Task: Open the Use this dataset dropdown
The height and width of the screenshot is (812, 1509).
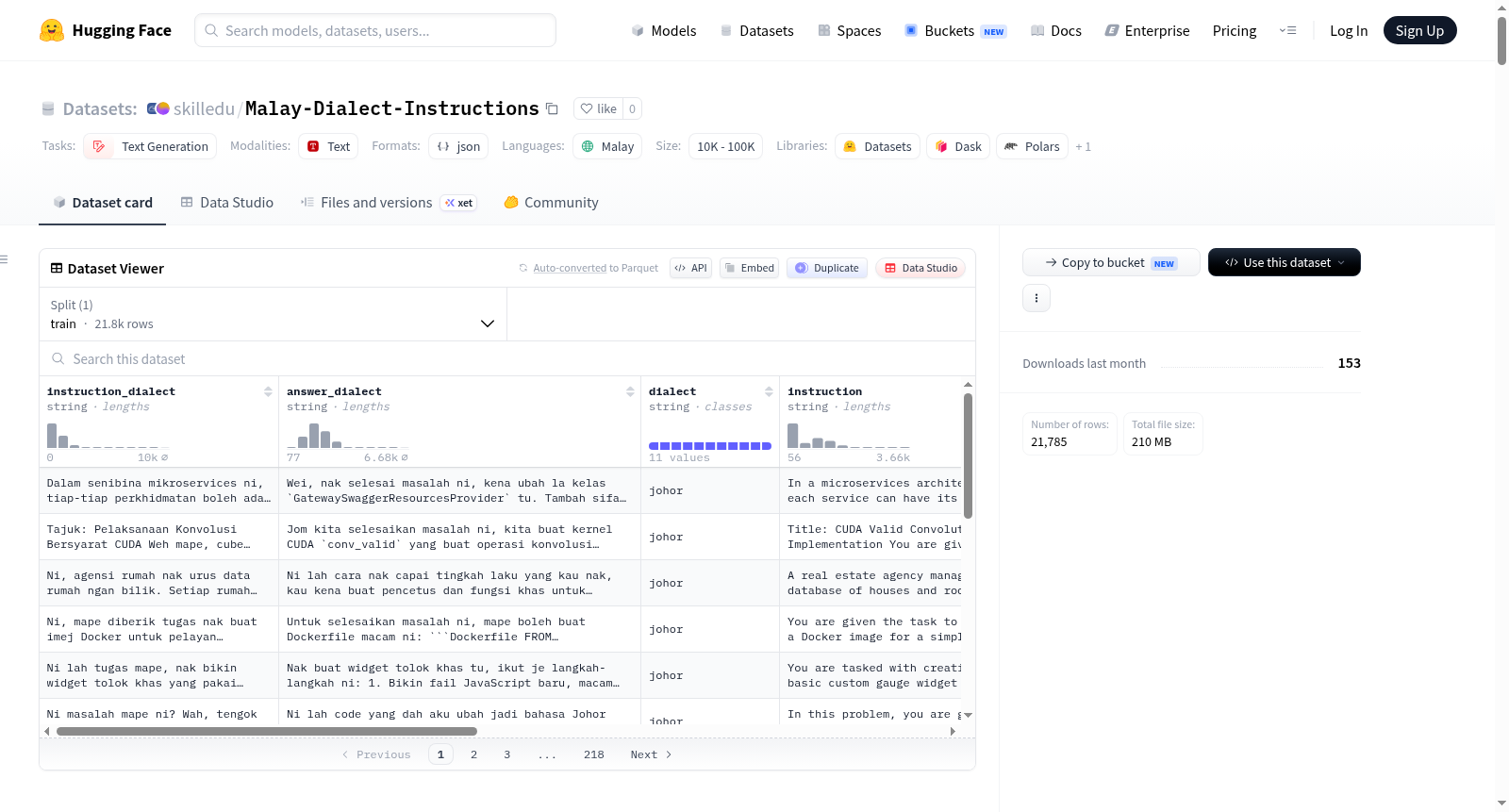Action: (1285, 262)
